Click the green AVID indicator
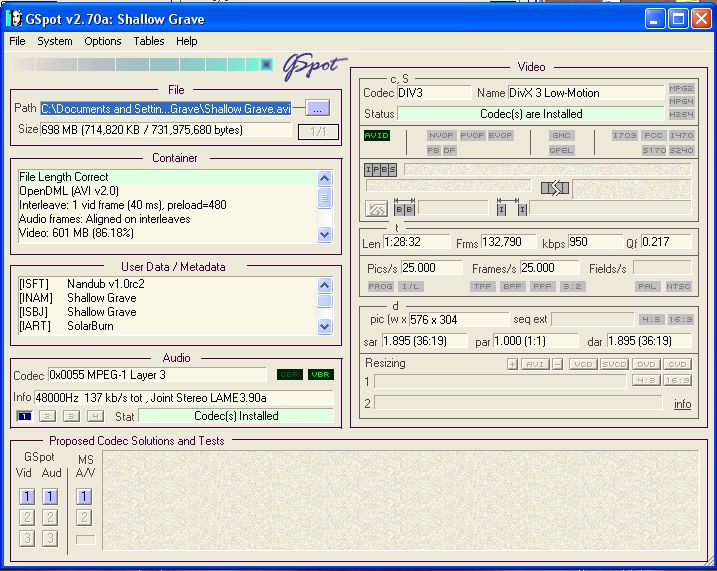Screen dimensions: 717x571 377,135
